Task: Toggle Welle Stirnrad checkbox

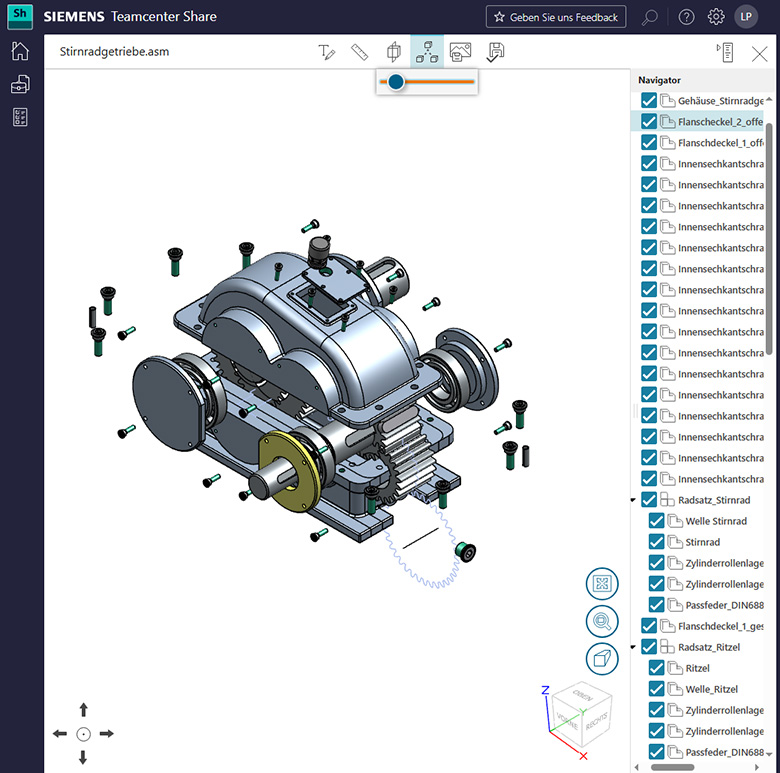Action: point(656,521)
